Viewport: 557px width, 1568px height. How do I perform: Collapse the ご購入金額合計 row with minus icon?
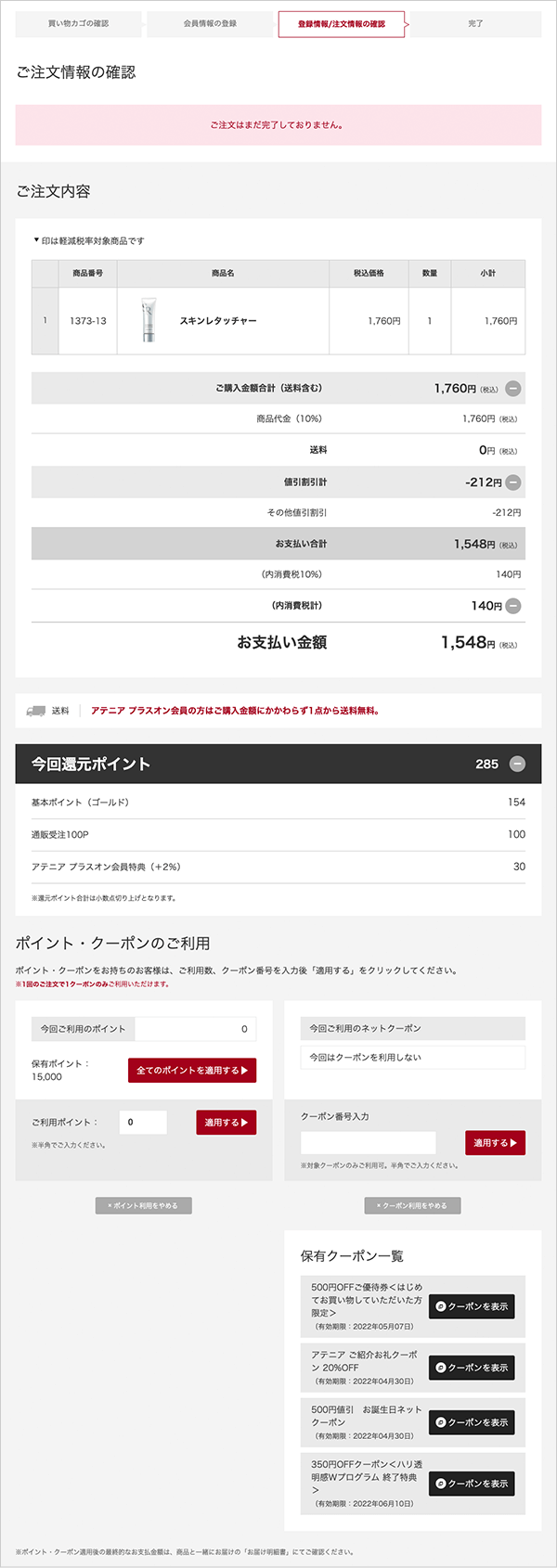(513, 389)
